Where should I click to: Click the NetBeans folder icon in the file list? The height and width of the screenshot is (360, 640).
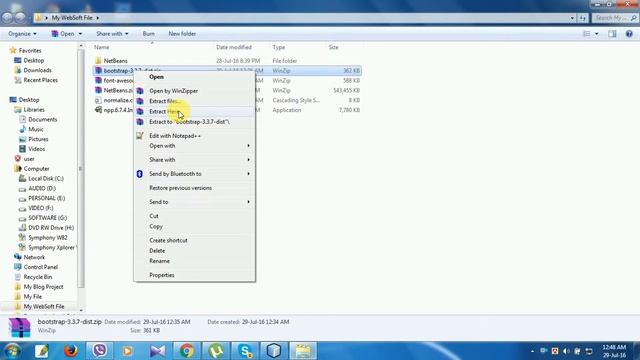tap(98, 60)
